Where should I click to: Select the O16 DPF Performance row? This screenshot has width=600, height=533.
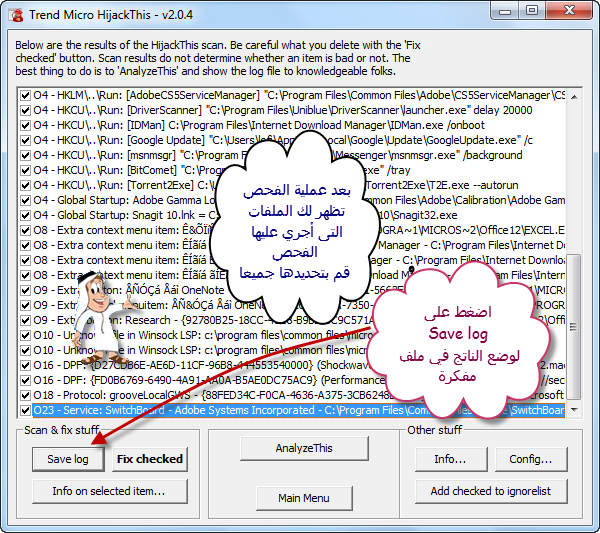point(299,380)
